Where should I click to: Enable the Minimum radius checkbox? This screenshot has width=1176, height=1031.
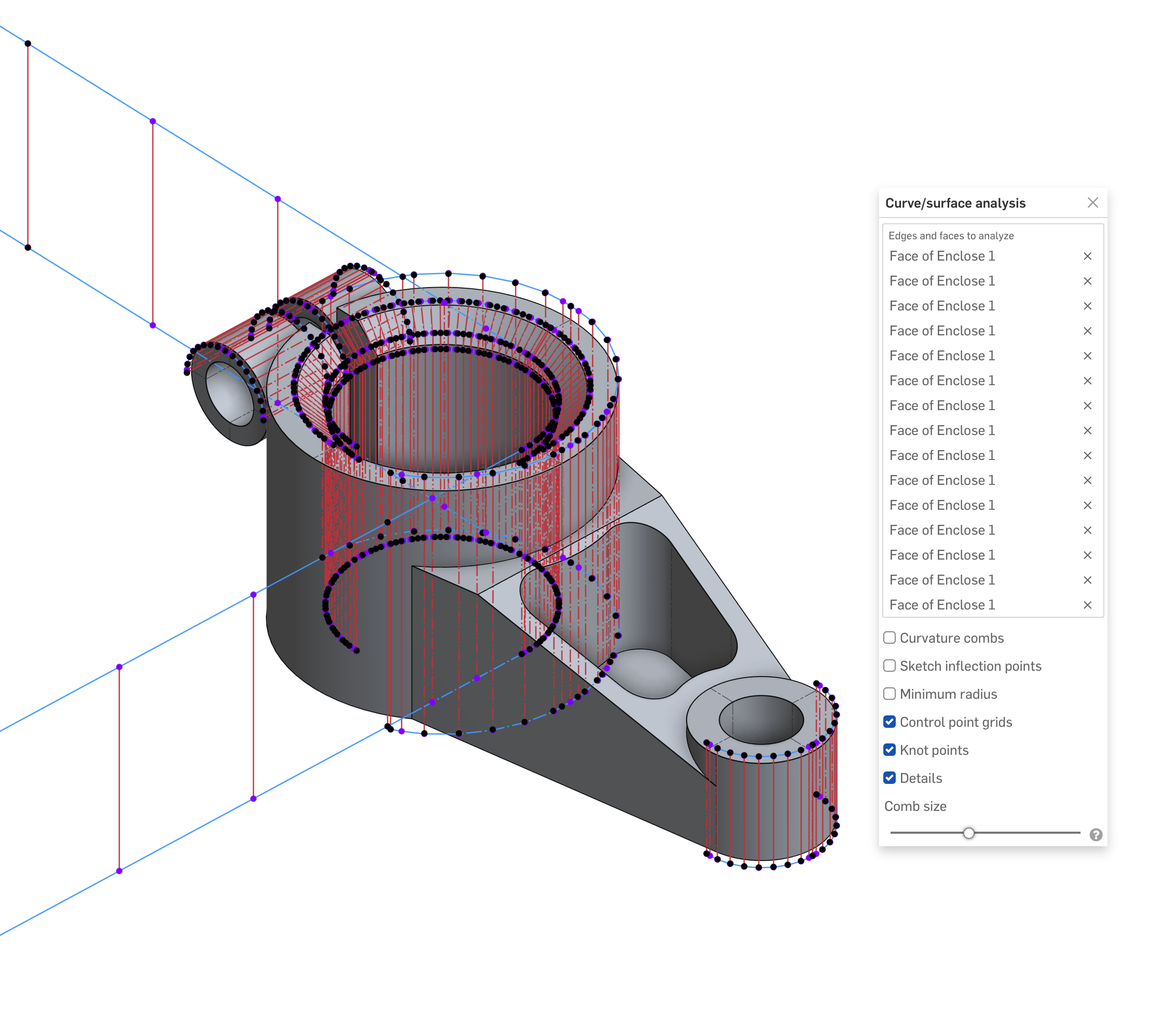889,693
